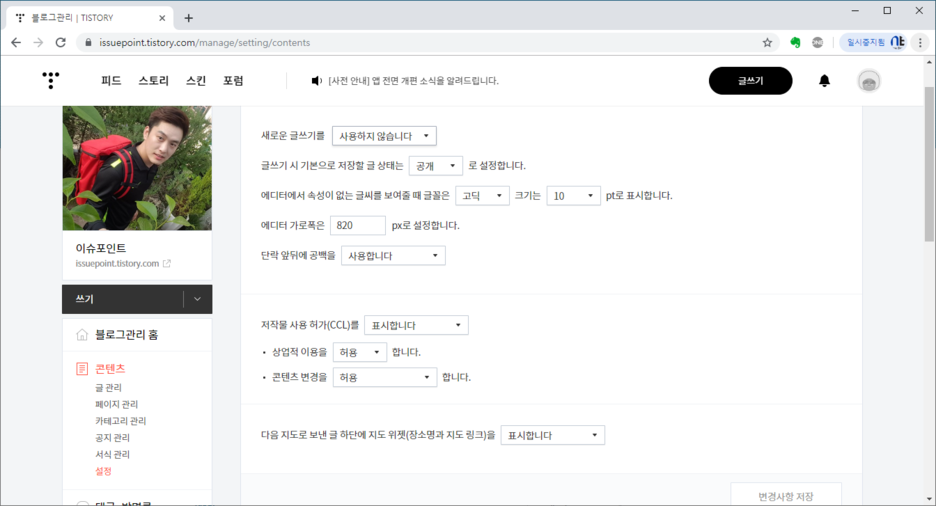Bookmark this page with the star icon
936x506 pixels.
click(767, 42)
